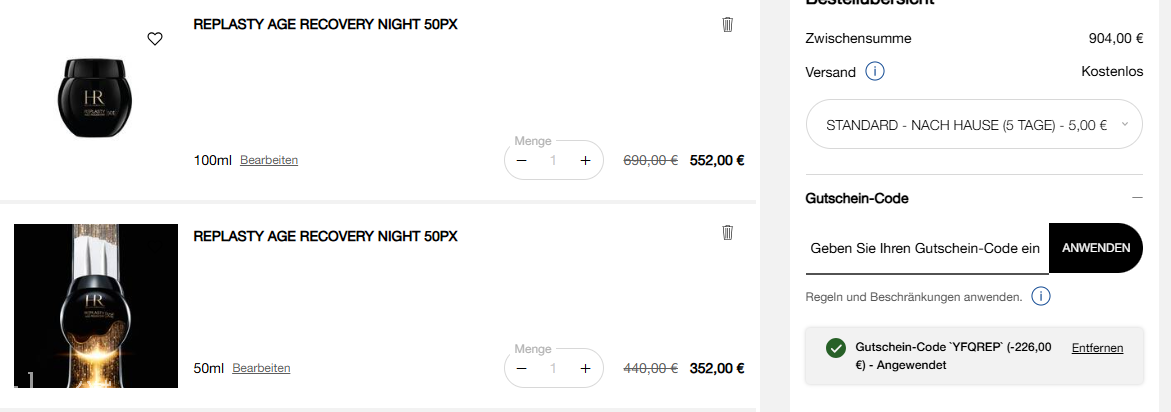The image size is (1171, 412).
Task: Open first Replasty Age Recovery Night title
Action: click(x=325, y=24)
